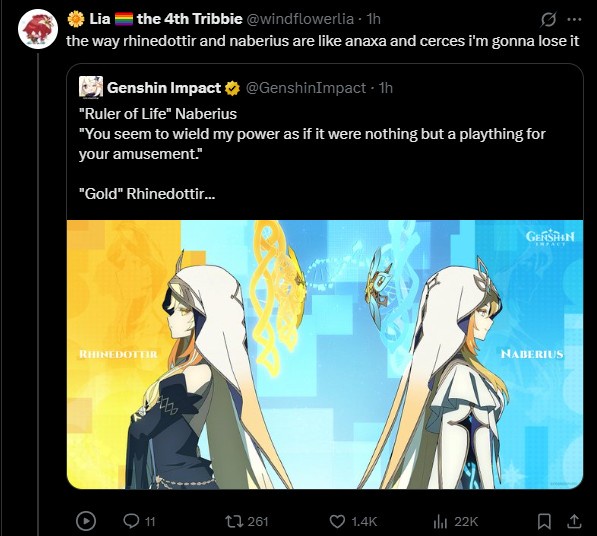Click the circled play button icon
This screenshot has height=536, width=597.
coord(86,521)
